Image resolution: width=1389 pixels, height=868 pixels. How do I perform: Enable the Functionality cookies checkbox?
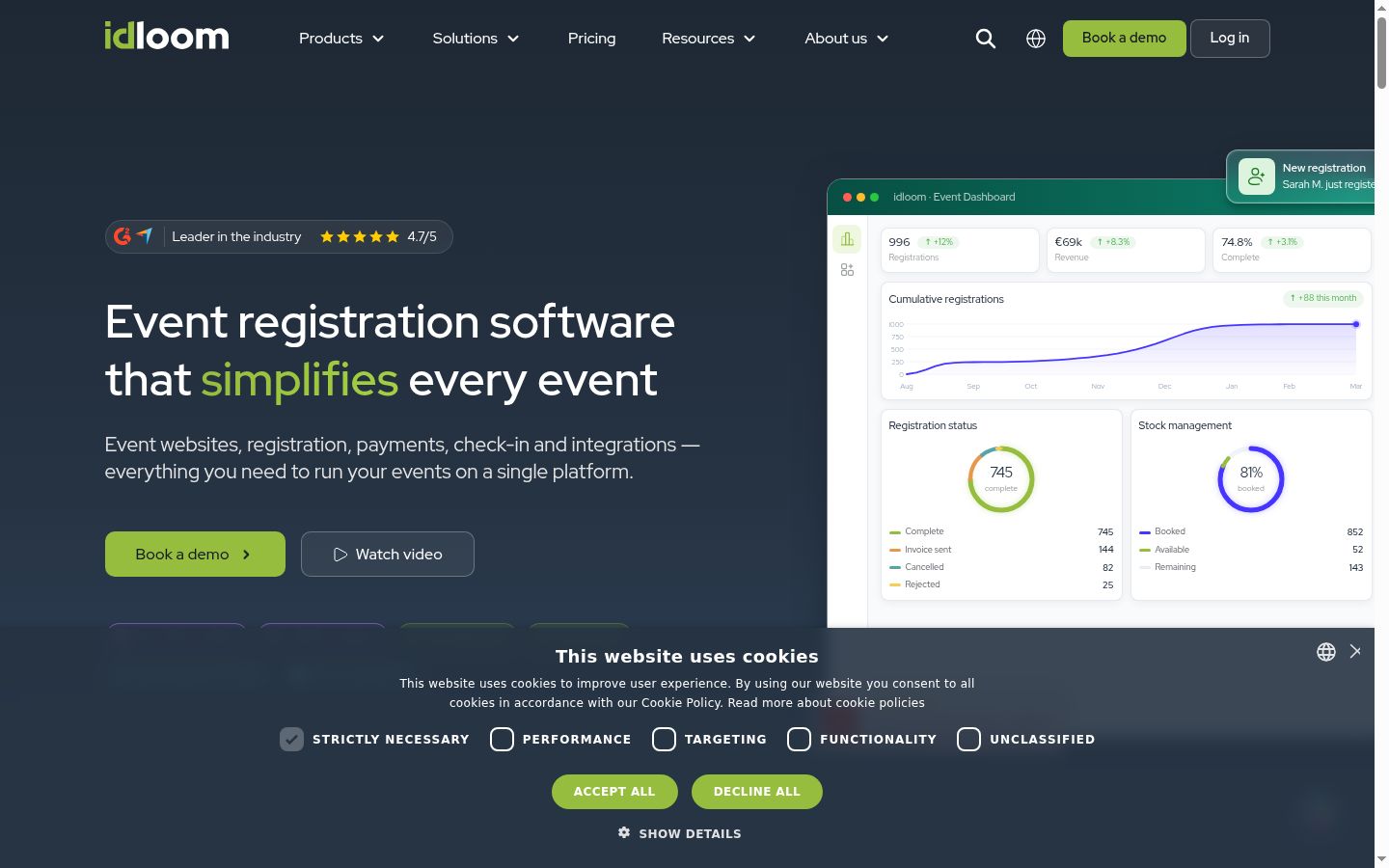coord(799,739)
